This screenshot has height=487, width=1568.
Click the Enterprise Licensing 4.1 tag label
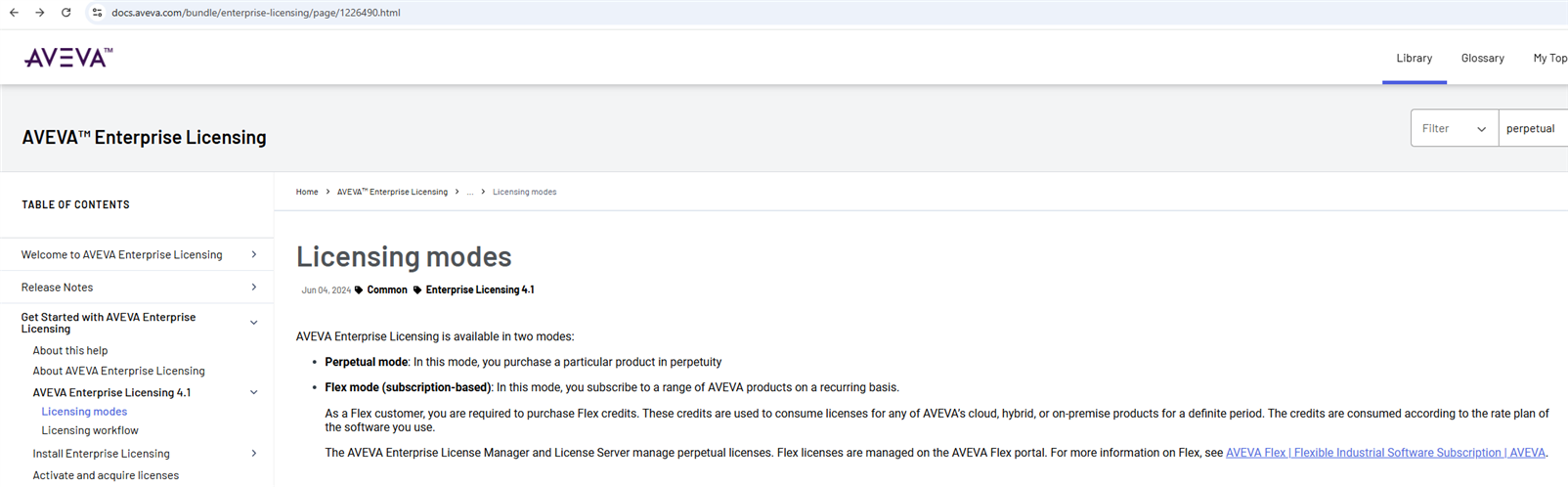pyautogui.click(x=480, y=290)
